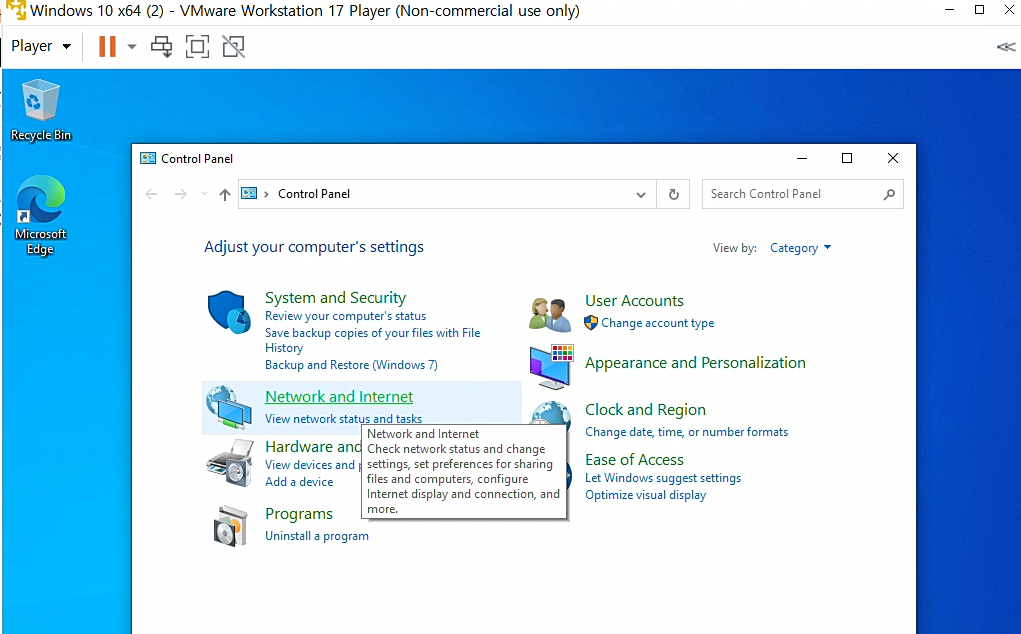This screenshot has height=634, width=1021.
Task: Click Optimize visual display link
Action: (x=645, y=495)
